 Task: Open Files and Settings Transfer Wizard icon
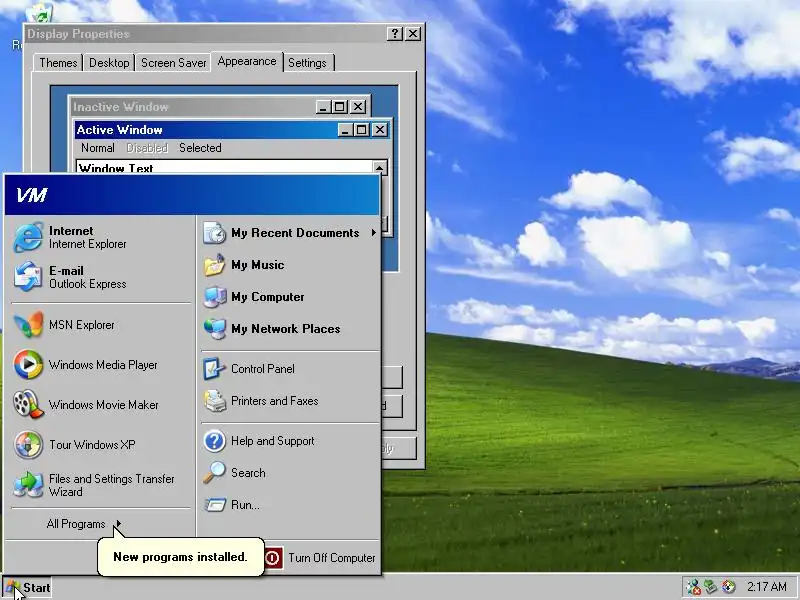(x=28, y=485)
